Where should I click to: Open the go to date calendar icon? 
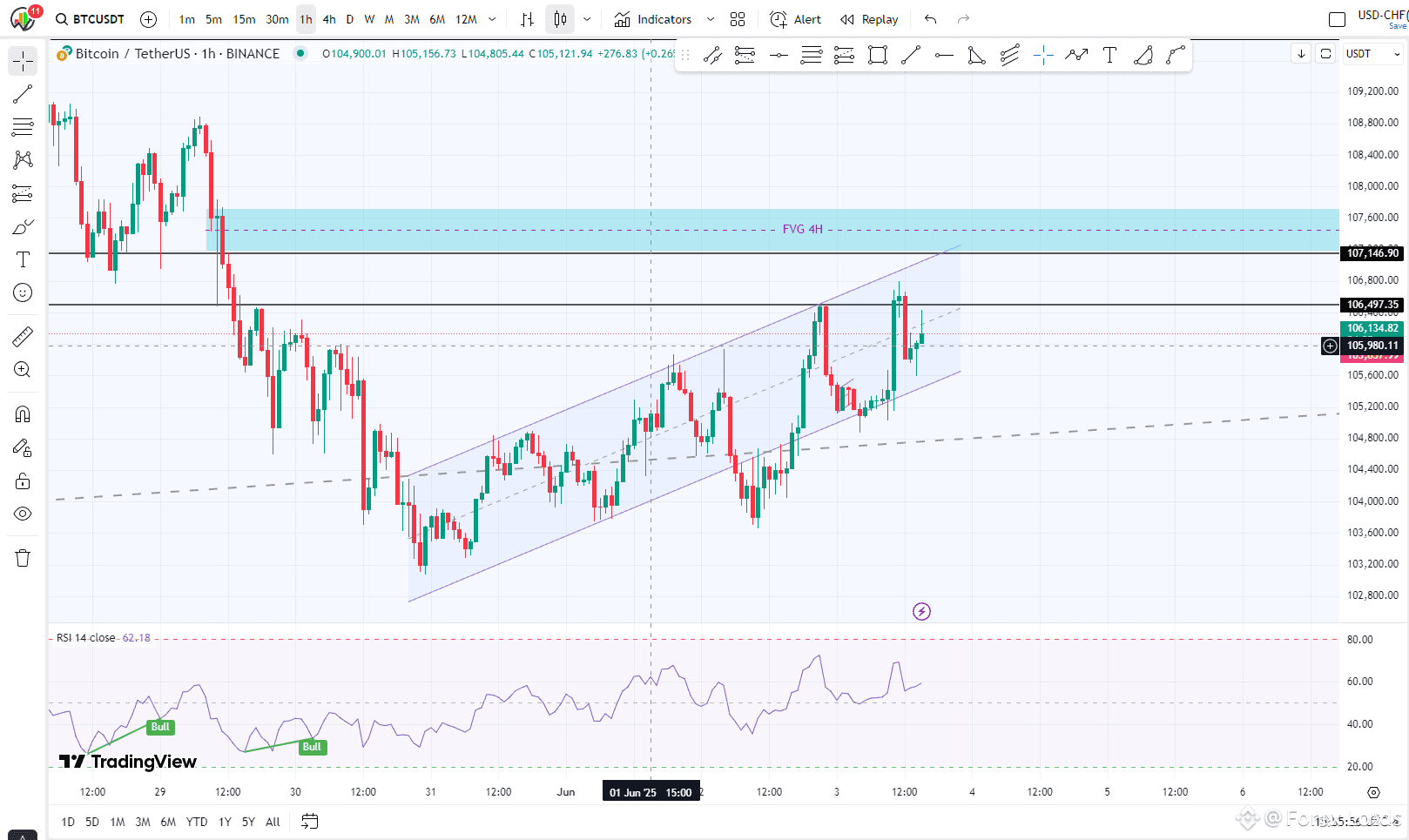pos(310,821)
